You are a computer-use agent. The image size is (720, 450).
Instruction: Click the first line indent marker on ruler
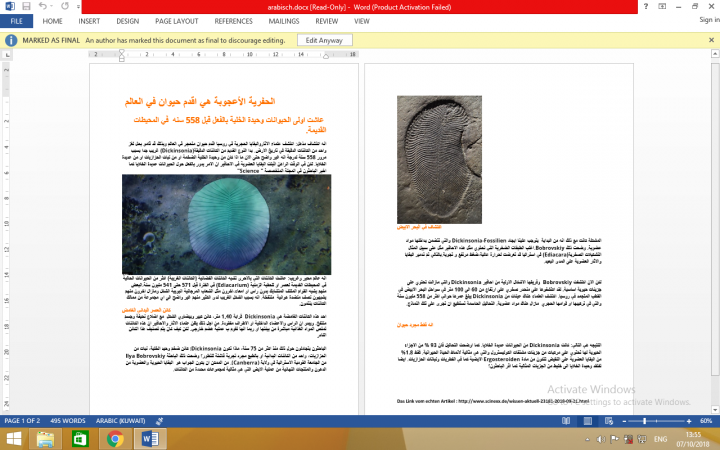click(122, 52)
